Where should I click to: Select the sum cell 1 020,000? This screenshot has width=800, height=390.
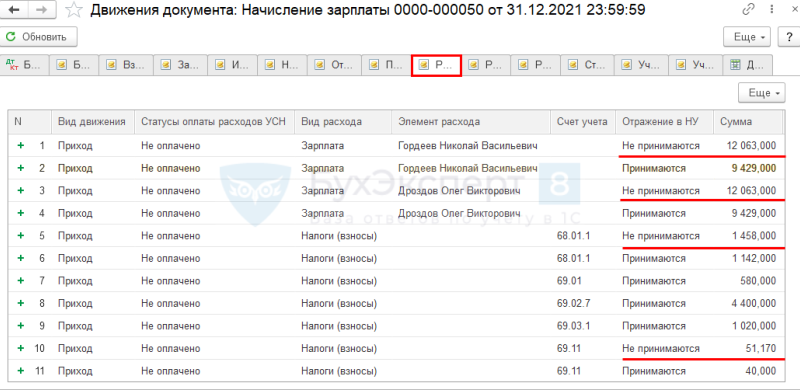(x=753, y=326)
